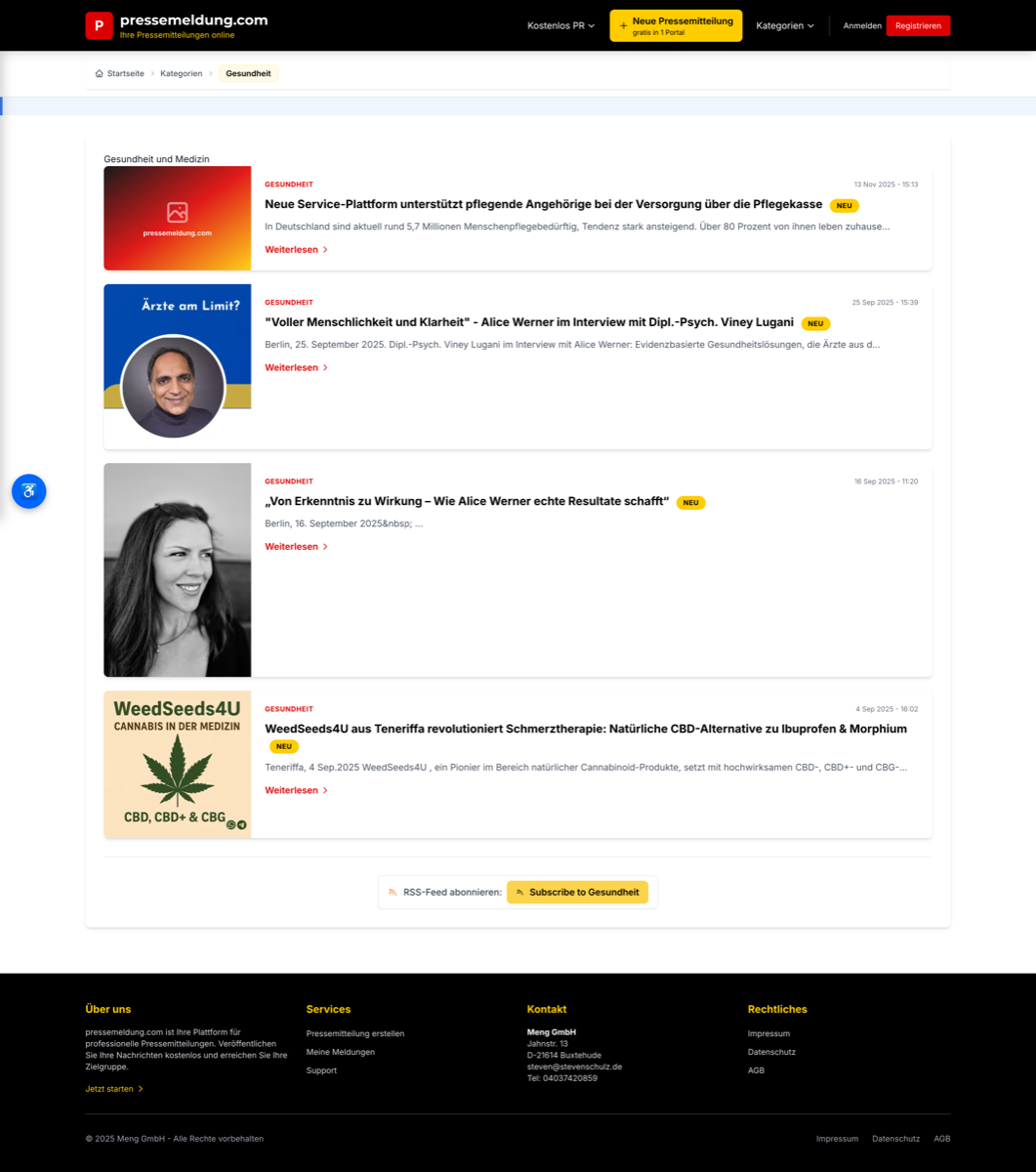Click Telegram icon on WeedSeeds4U thumbnail

(242, 825)
